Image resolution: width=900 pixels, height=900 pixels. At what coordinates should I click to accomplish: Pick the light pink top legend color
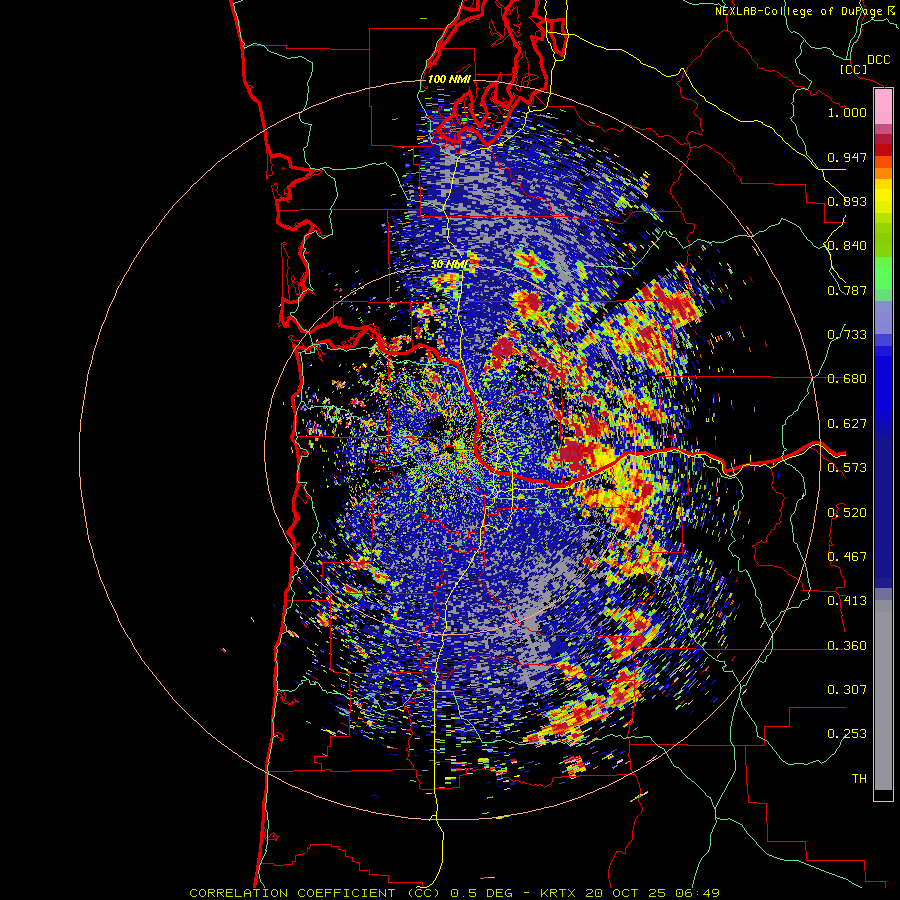[x=883, y=107]
